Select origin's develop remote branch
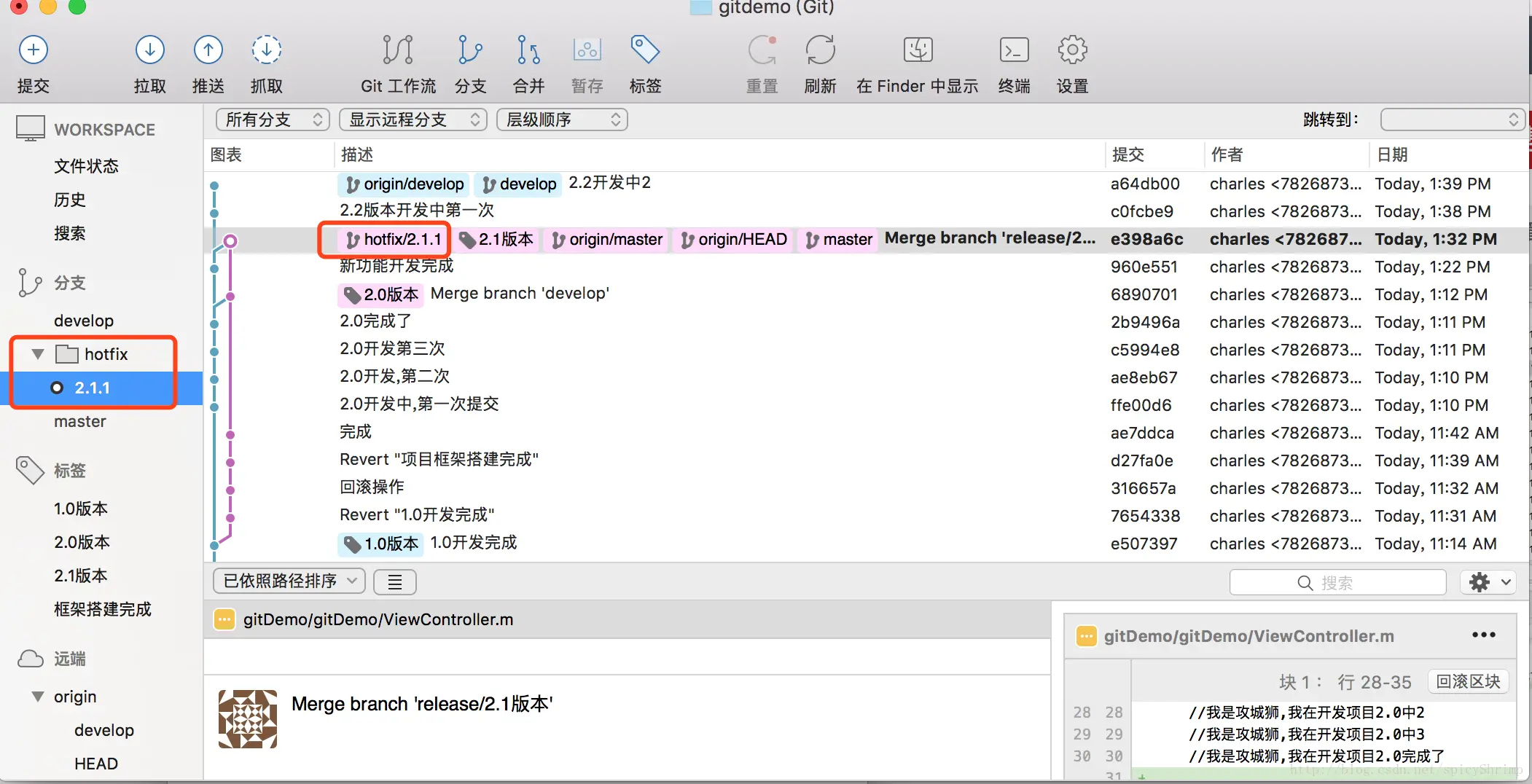 pos(104,730)
